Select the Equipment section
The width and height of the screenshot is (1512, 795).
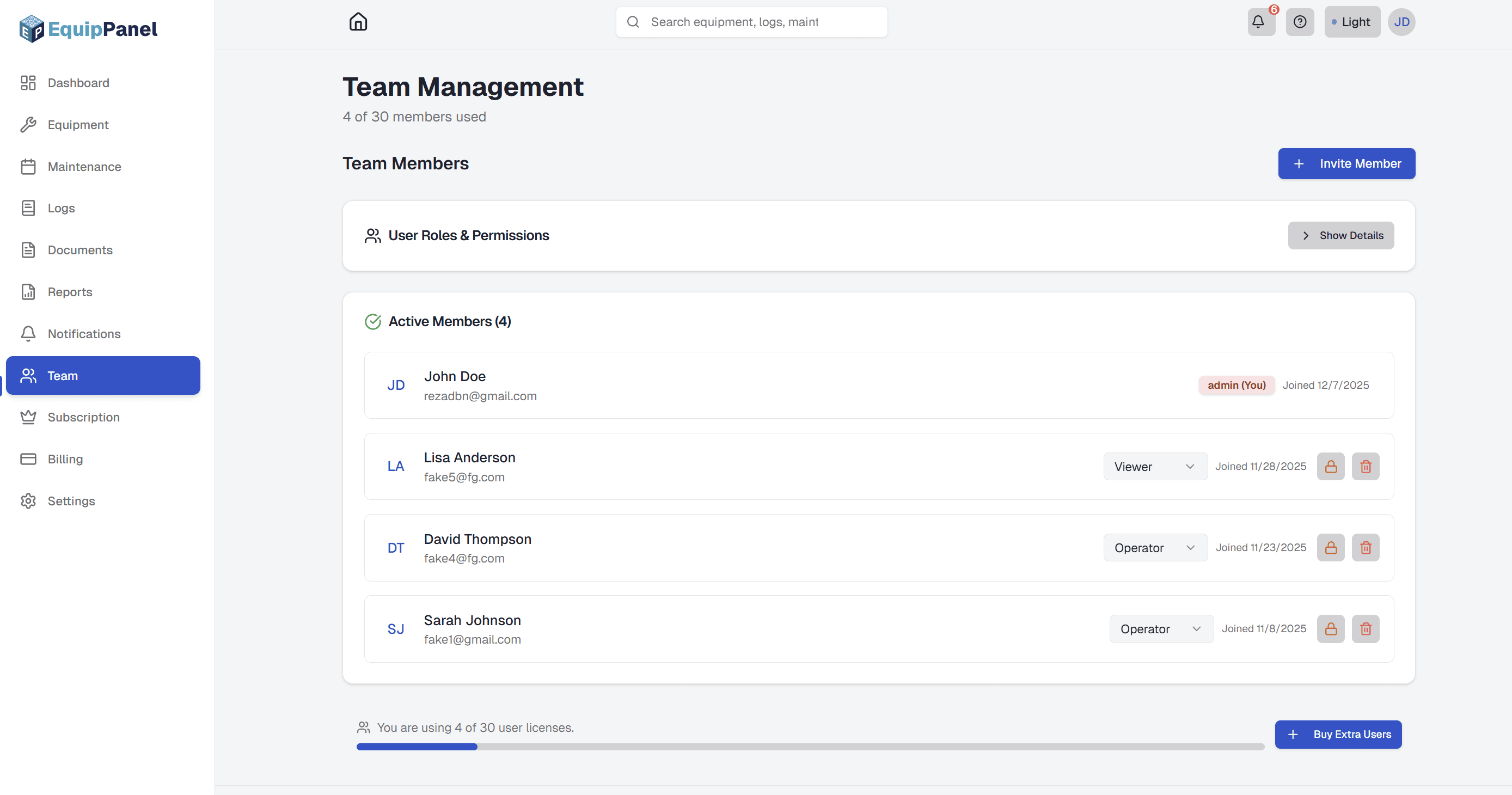[78, 125]
